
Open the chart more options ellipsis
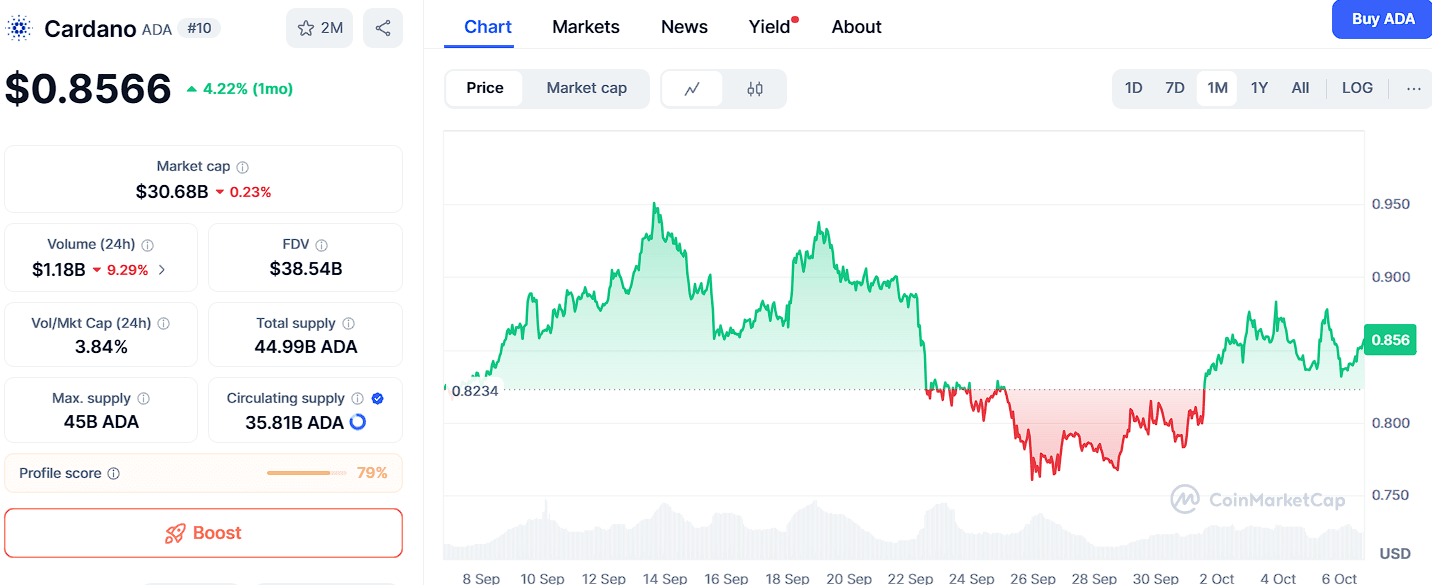(x=1413, y=88)
